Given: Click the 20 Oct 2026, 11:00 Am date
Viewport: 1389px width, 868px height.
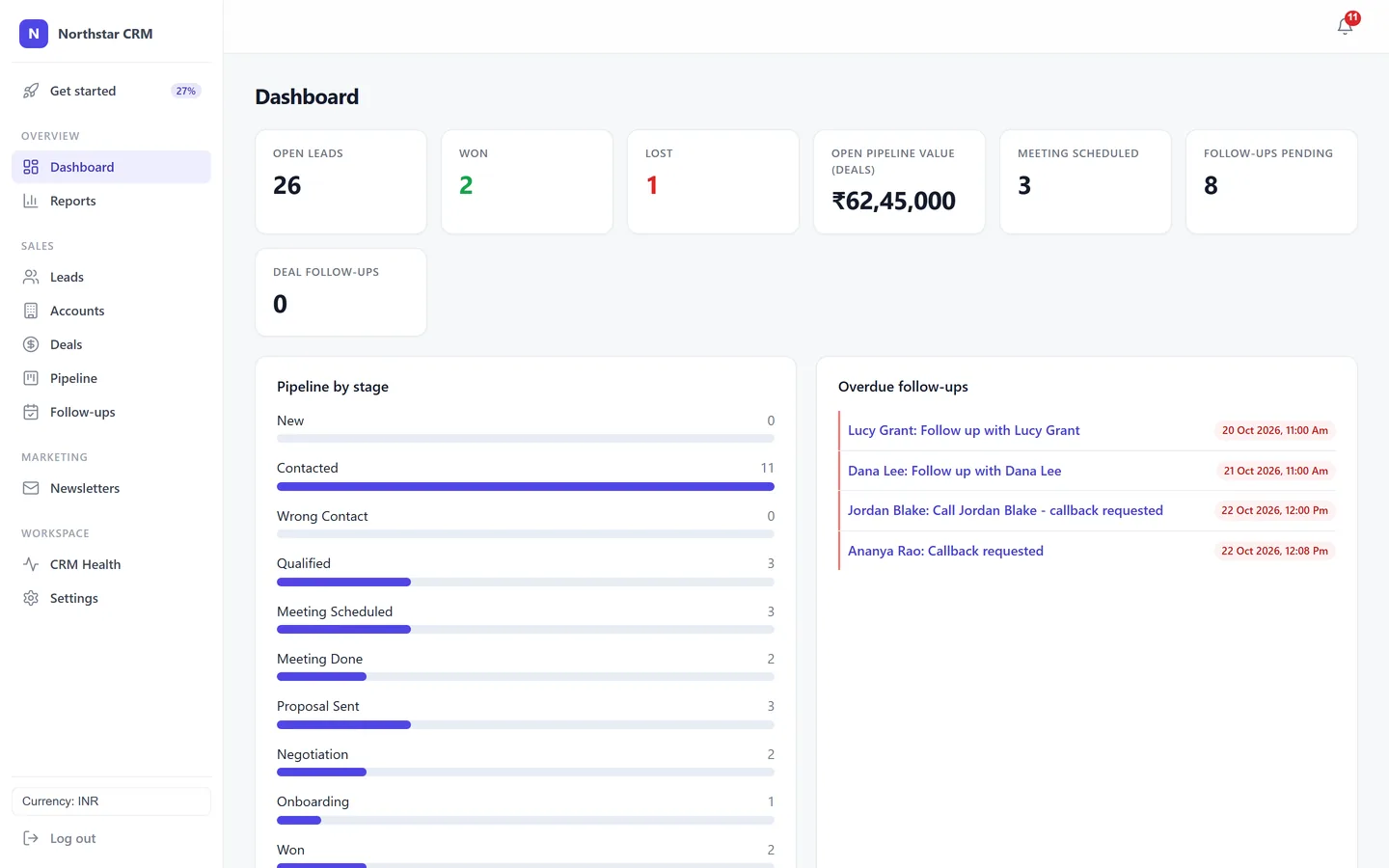Looking at the screenshot, I should [x=1274, y=430].
